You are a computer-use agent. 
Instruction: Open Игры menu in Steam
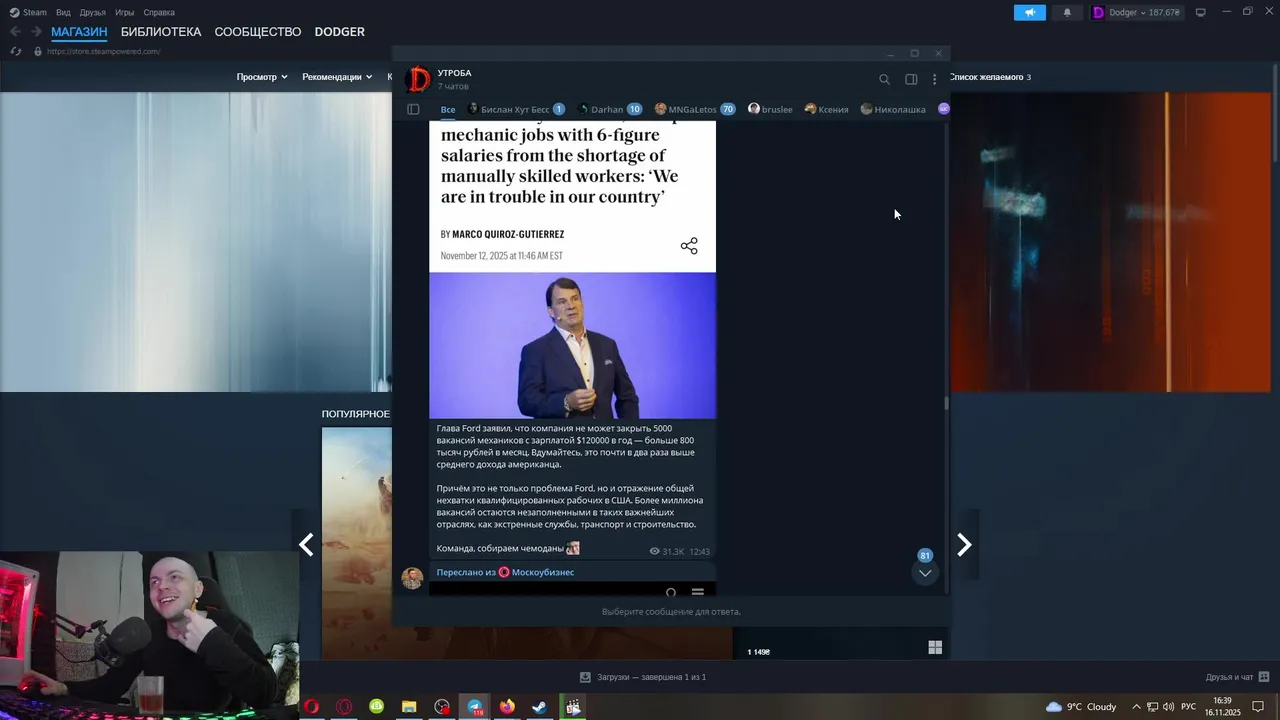coord(125,12)
